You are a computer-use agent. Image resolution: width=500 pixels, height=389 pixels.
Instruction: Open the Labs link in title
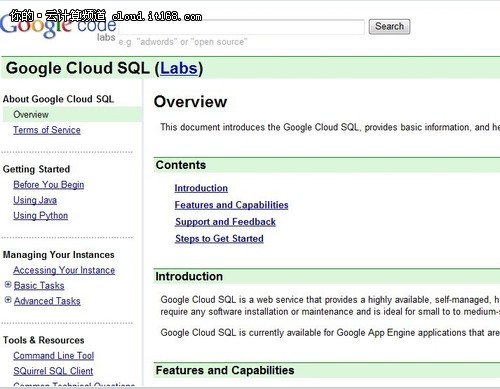(179, 68)
